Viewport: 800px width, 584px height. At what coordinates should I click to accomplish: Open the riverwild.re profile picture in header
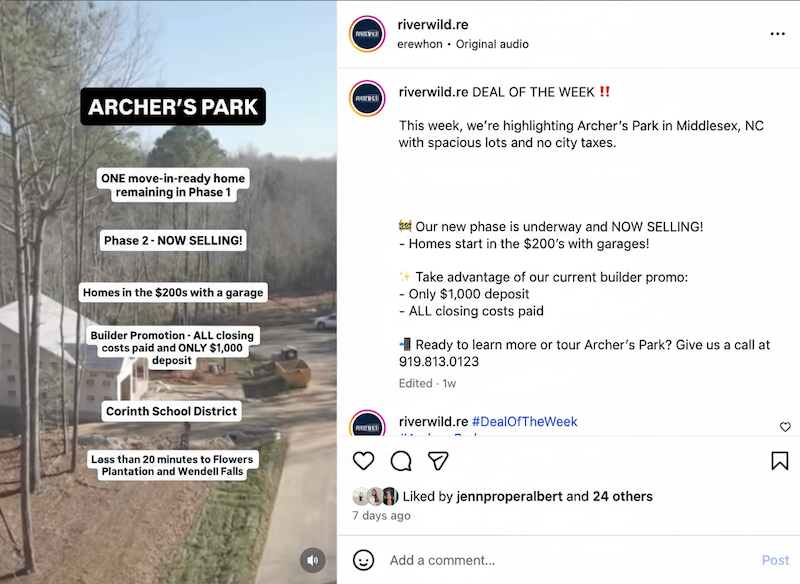(367, 34)
